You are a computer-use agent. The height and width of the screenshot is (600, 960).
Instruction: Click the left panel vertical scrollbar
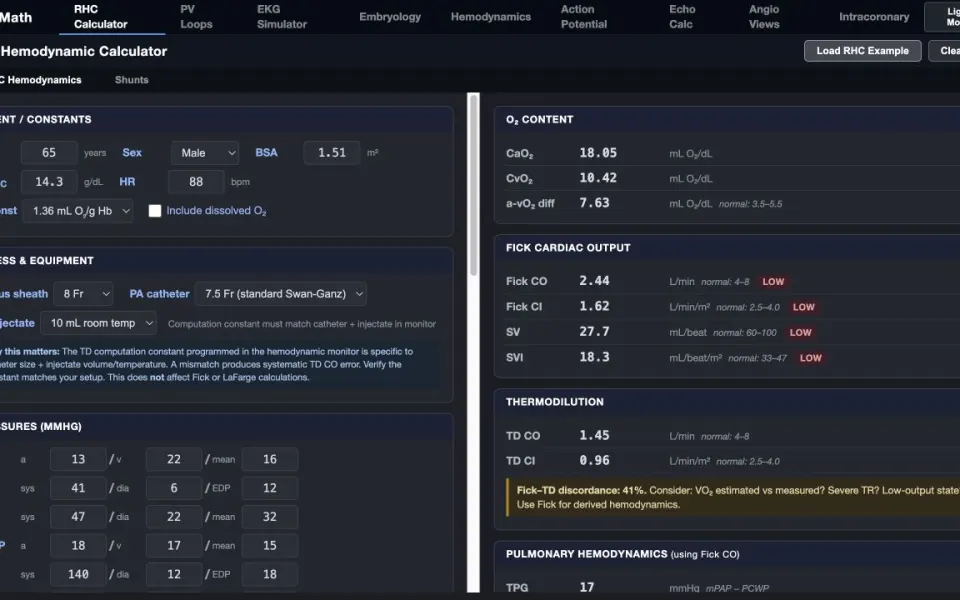[x=473, y=185]
